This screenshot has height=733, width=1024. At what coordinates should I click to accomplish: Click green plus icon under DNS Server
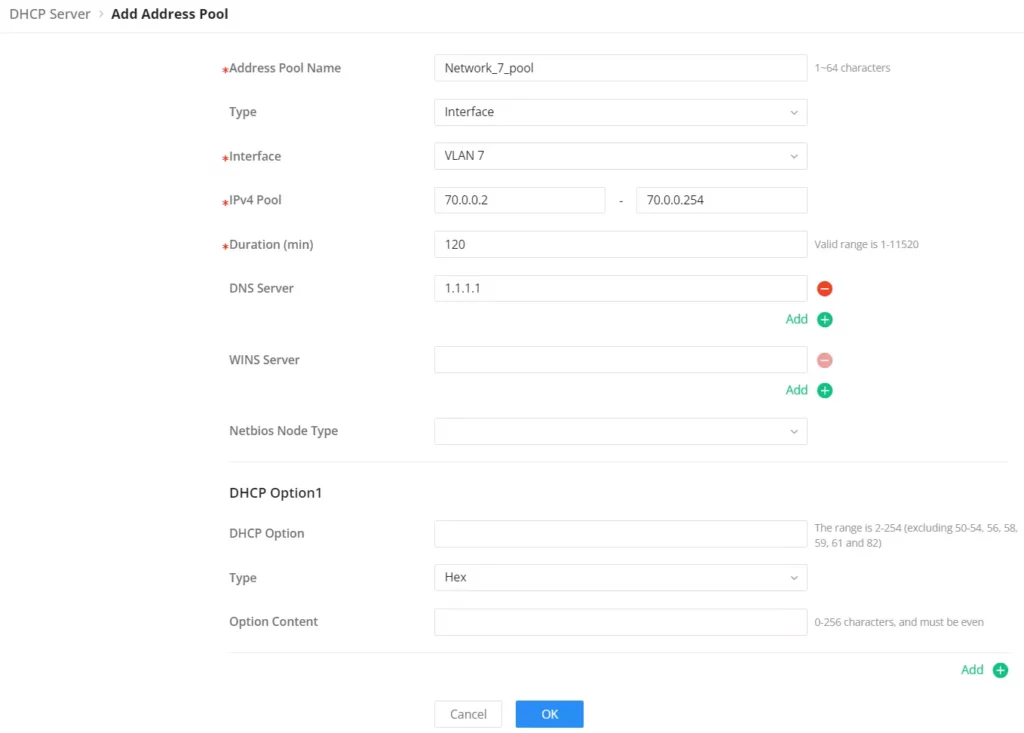pos(824,319)
